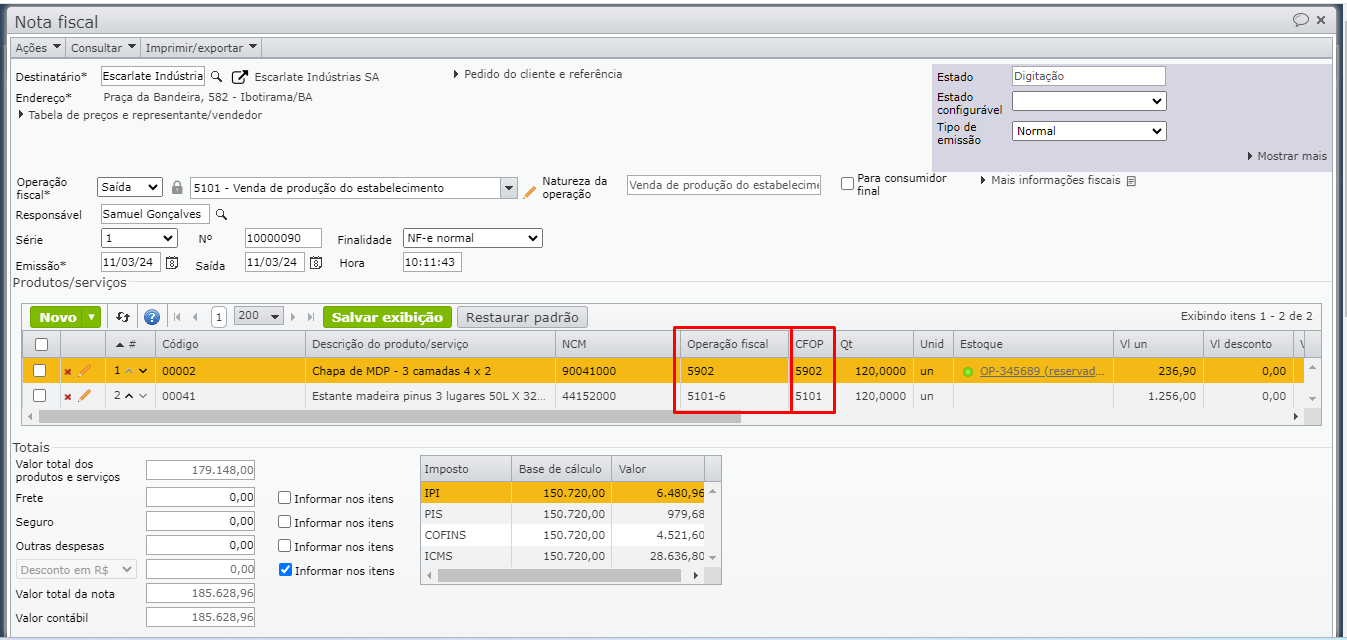This screenshot has height=640, width=1347.
Task: Click the blue help question mark icon
Action: click(152, 317)
